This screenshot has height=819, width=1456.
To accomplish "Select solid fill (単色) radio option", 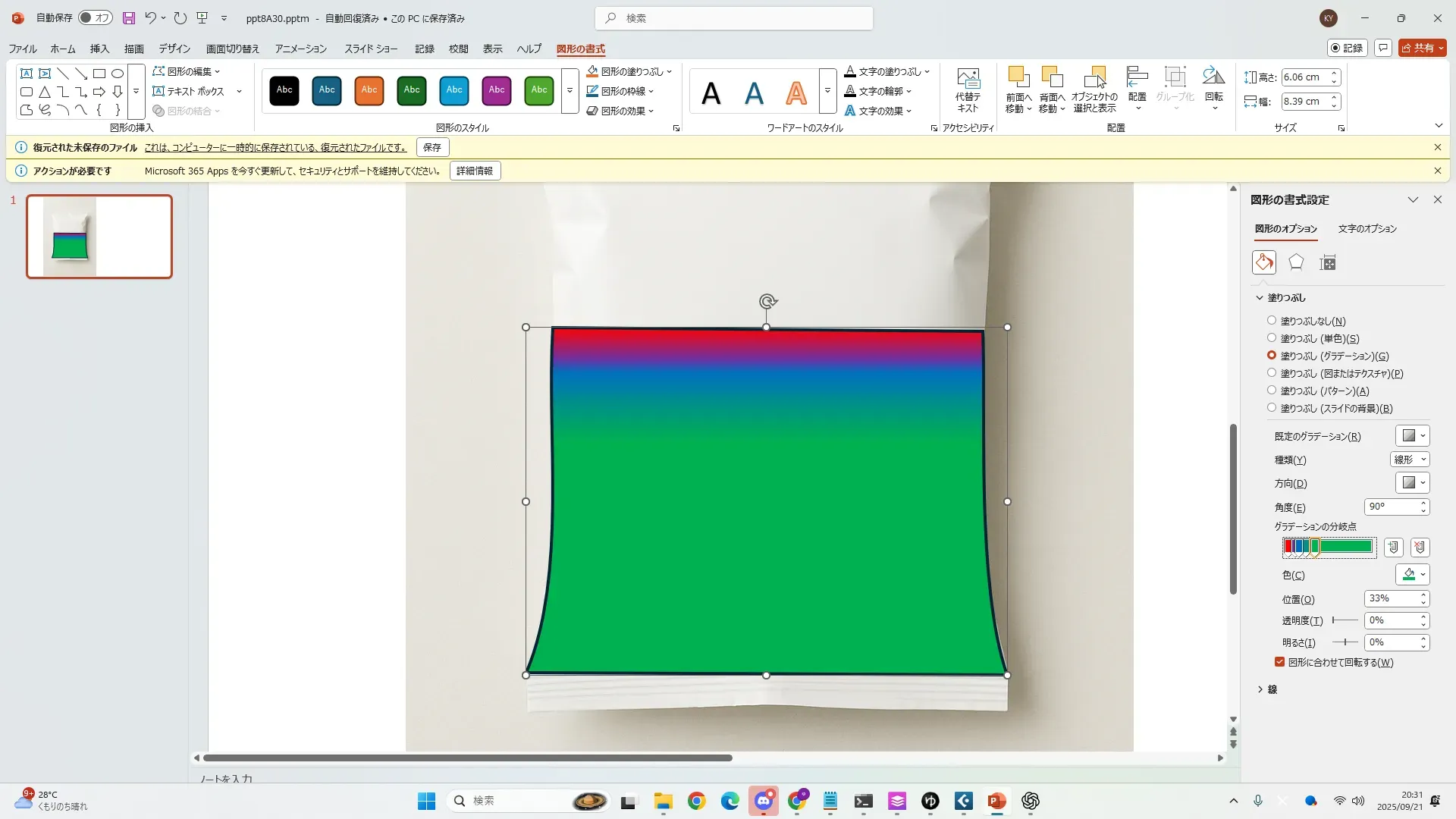I will (1272, 338).
